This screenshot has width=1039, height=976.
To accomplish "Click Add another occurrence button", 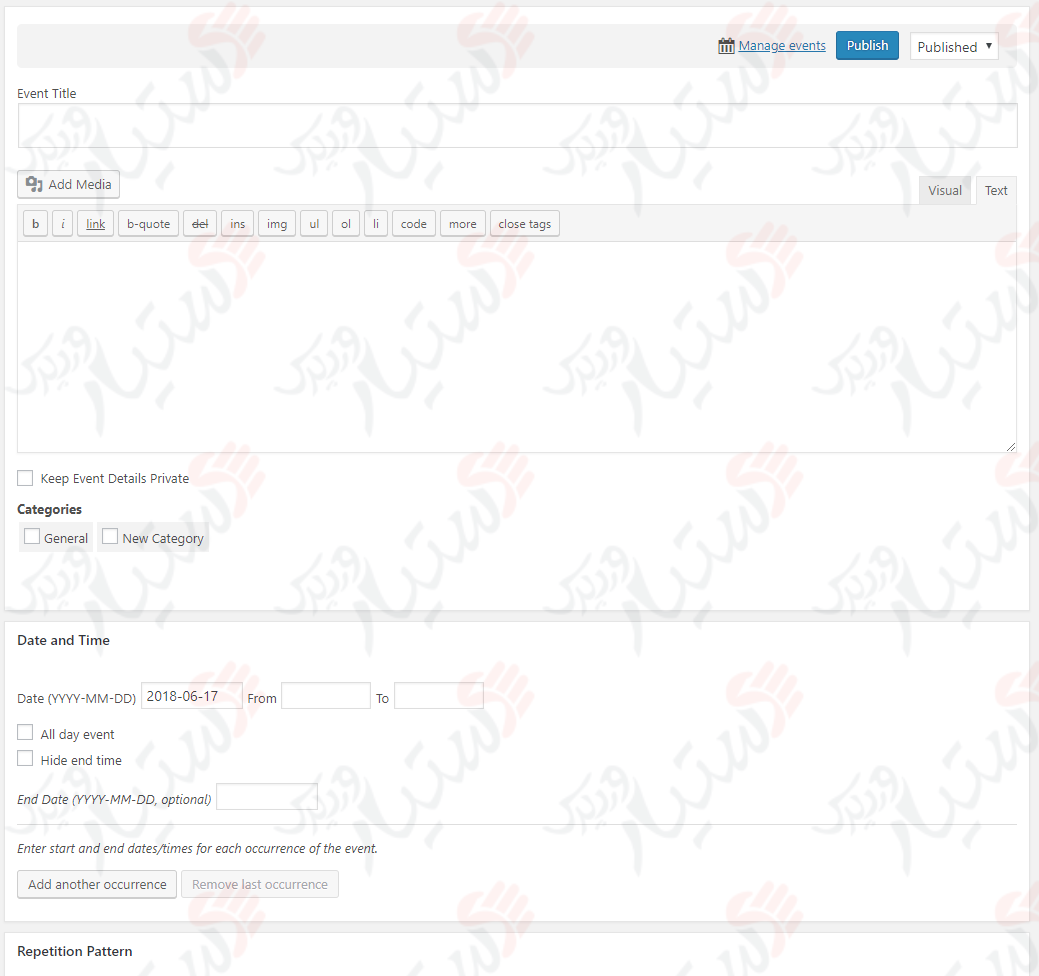I will (x=97, y=884).
